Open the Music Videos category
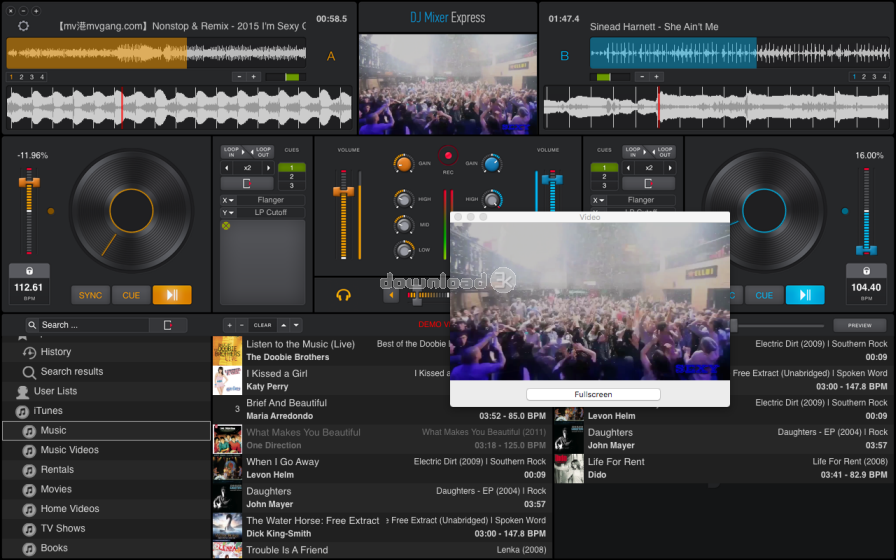 coord(69,450)
